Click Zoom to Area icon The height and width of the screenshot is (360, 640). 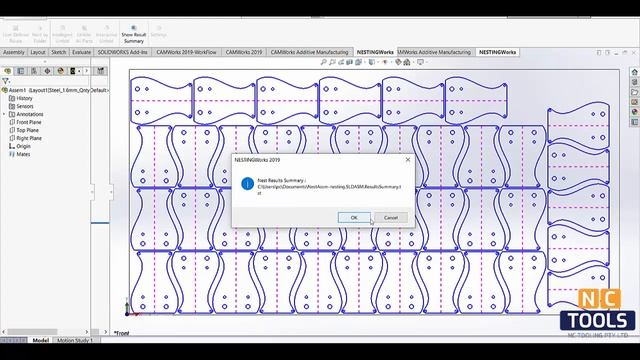point(332,62)
